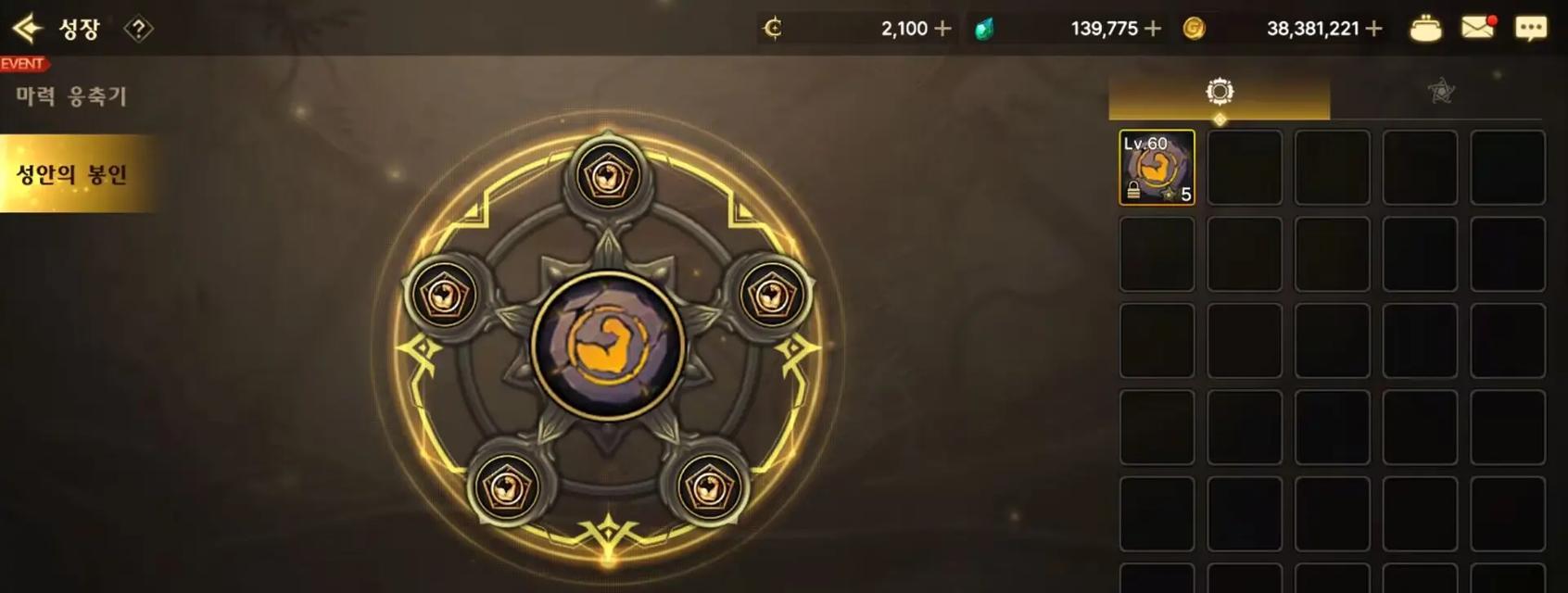Open the chat speech bubble icon
Screen dimensions: 1568x593
1531,29
